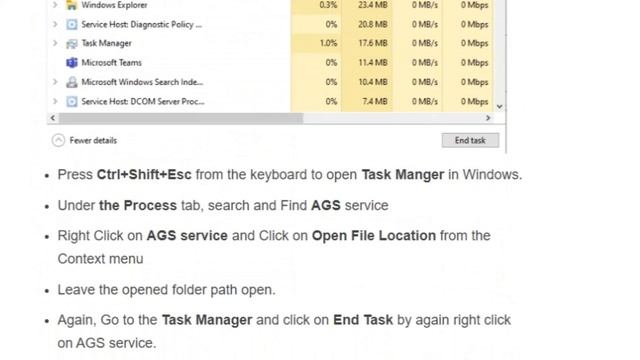
Task: Expand the Task Manager process group
Action: pyautogui.click(x=55, y=43)
